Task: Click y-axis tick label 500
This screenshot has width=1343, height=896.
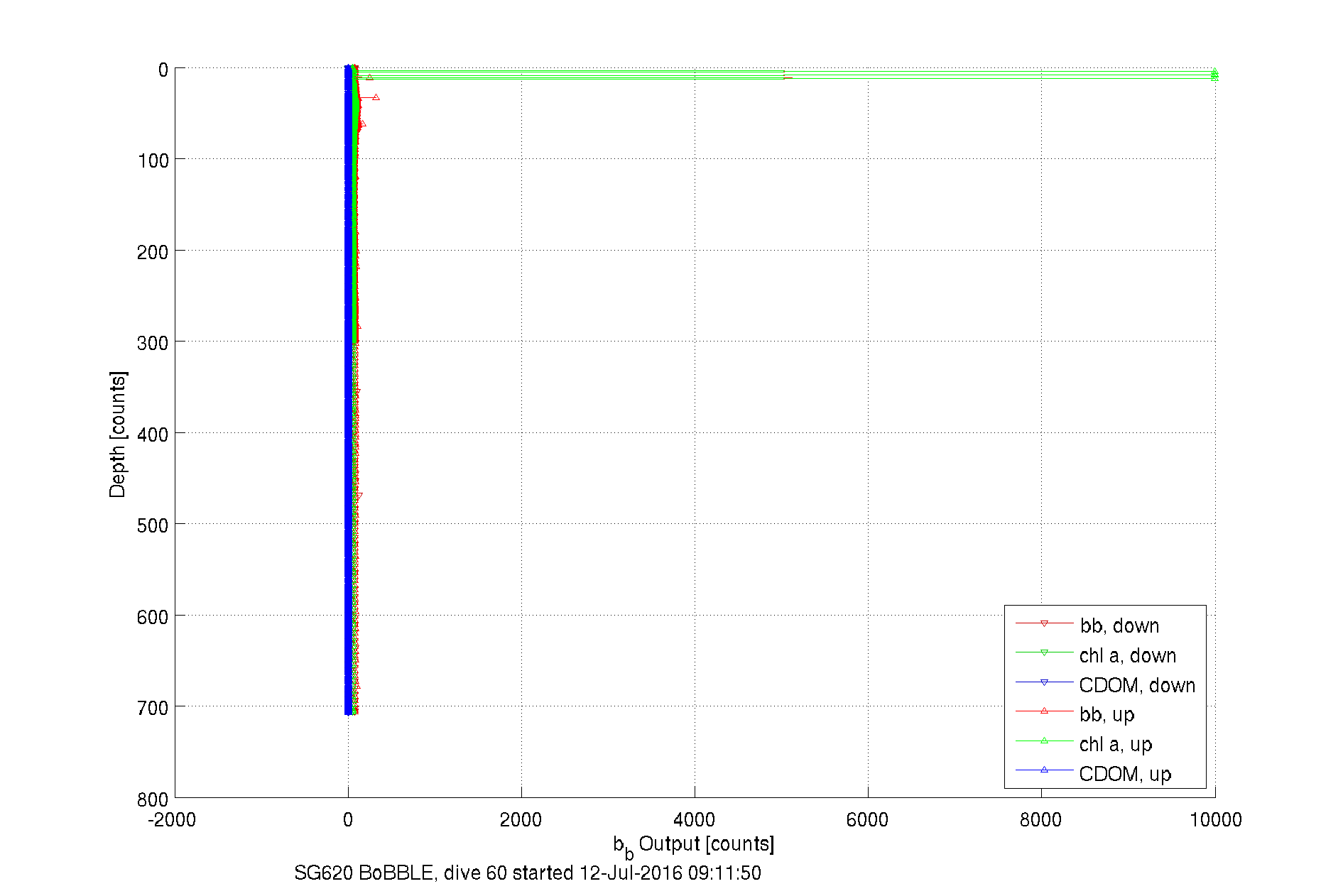Action: click(153, 525)
